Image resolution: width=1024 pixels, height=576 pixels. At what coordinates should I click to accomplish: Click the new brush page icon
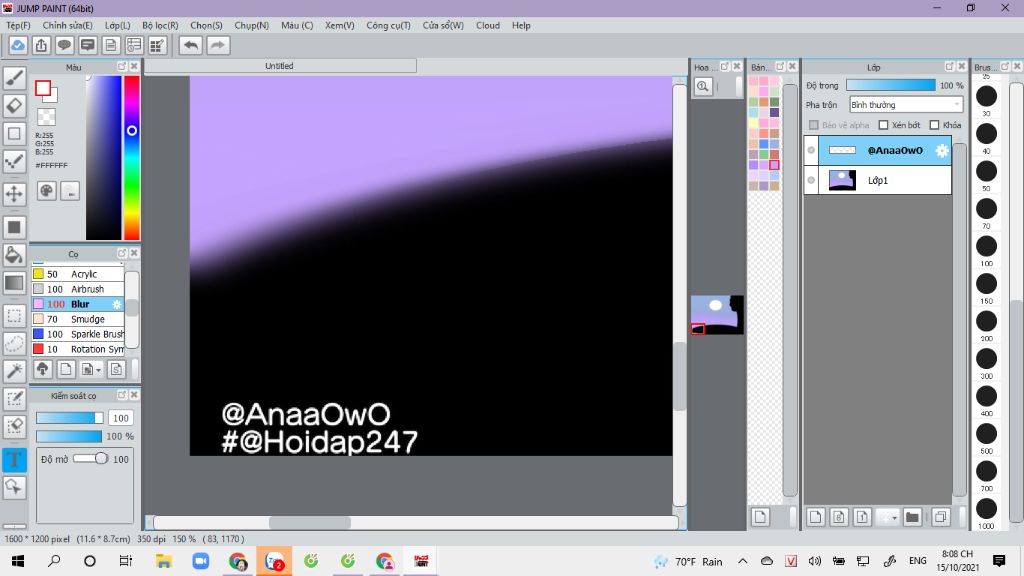click(66, 370)
